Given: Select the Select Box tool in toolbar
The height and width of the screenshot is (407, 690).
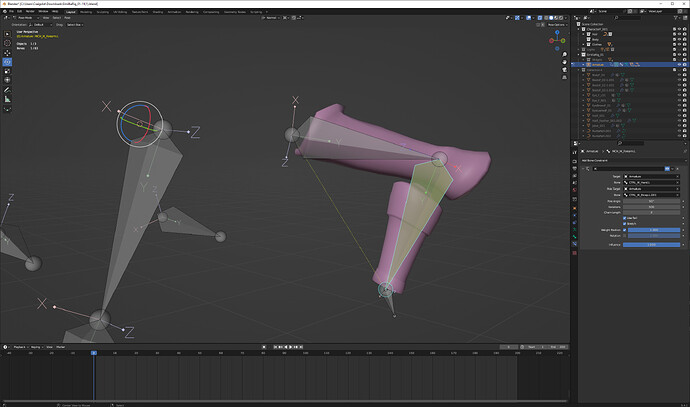Looking at the screenshot, I should (x=7, y=34).
